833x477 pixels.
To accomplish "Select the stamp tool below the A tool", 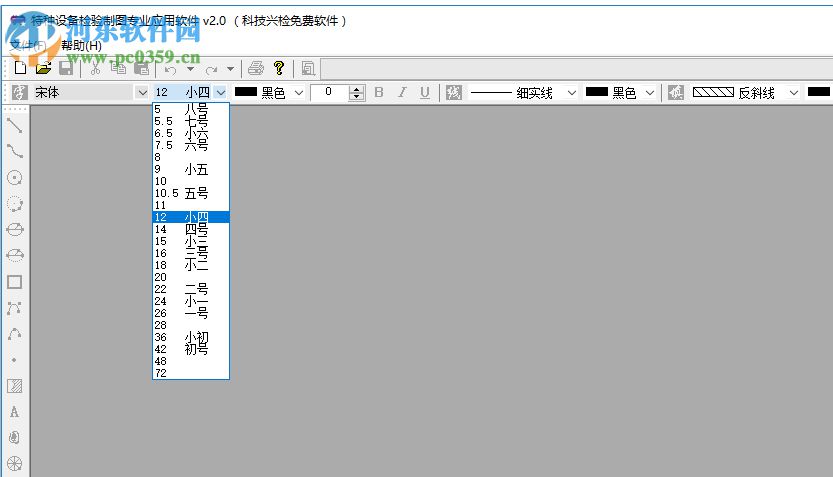I will 14,438.
